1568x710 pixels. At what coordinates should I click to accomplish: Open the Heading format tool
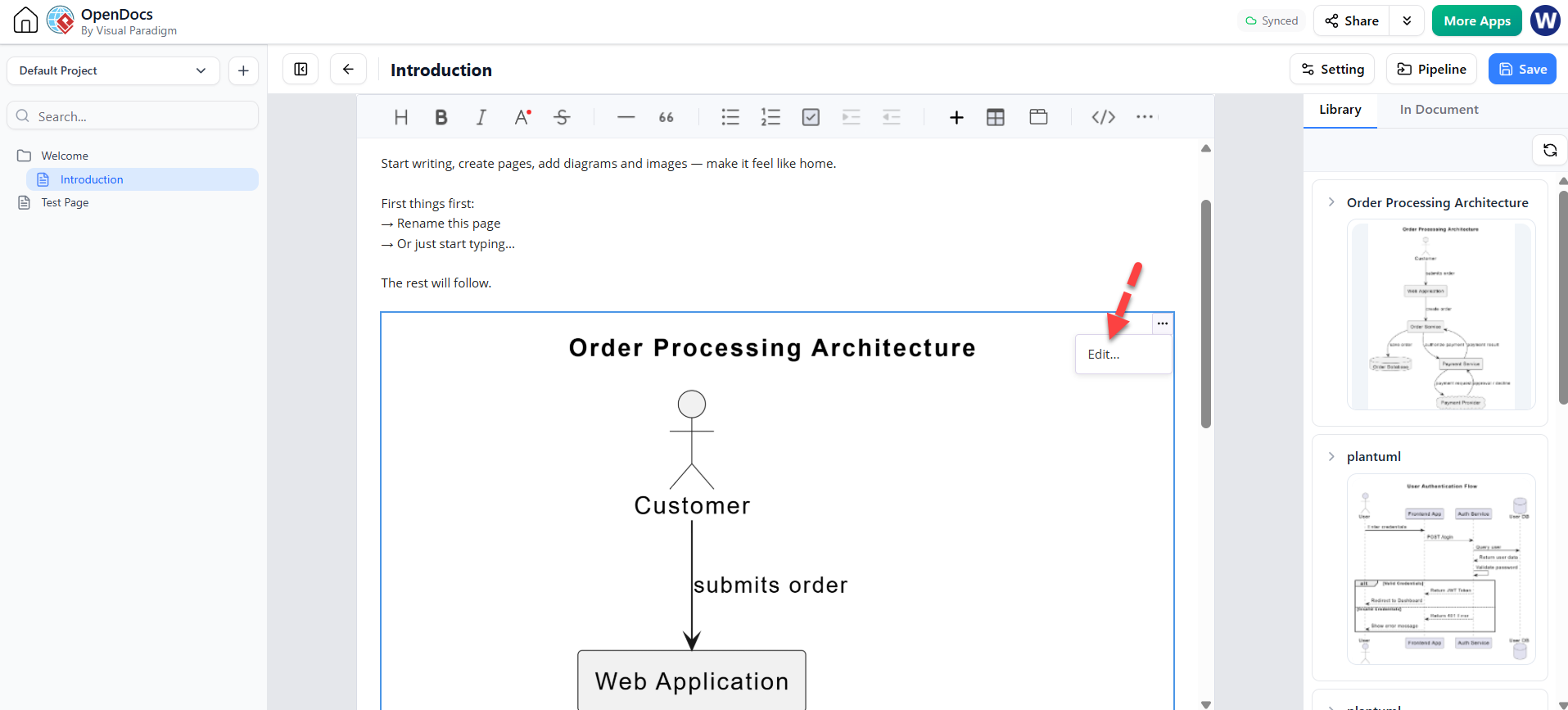click(x=401, y=117)
